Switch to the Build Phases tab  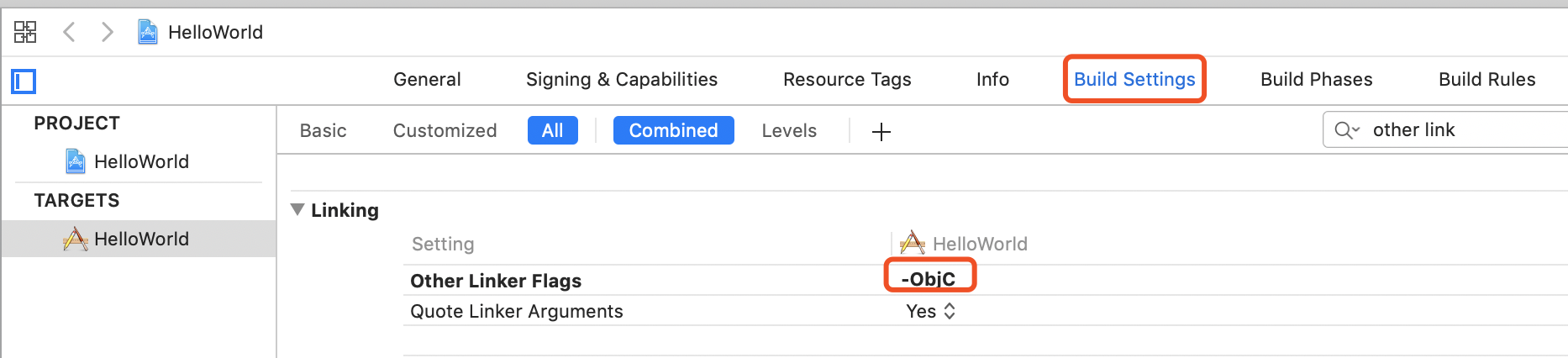pyautogui.click(x=1316, y=79)
